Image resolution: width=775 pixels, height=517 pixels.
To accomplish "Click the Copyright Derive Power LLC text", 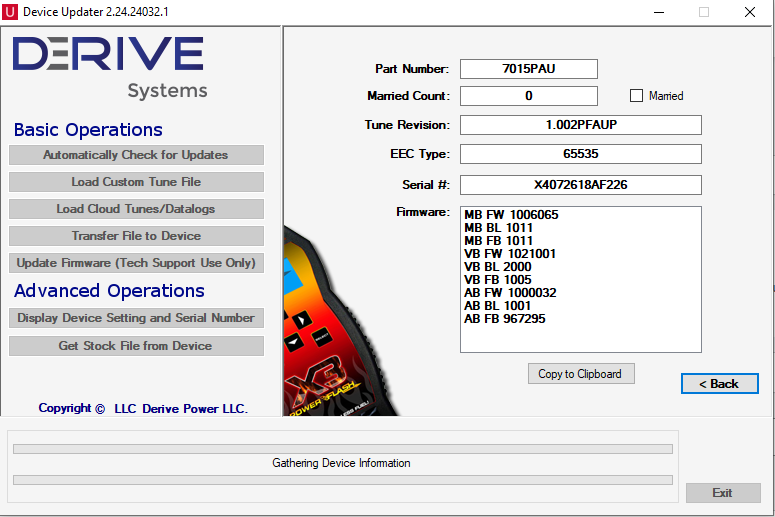I will click(x=143, y=409).
